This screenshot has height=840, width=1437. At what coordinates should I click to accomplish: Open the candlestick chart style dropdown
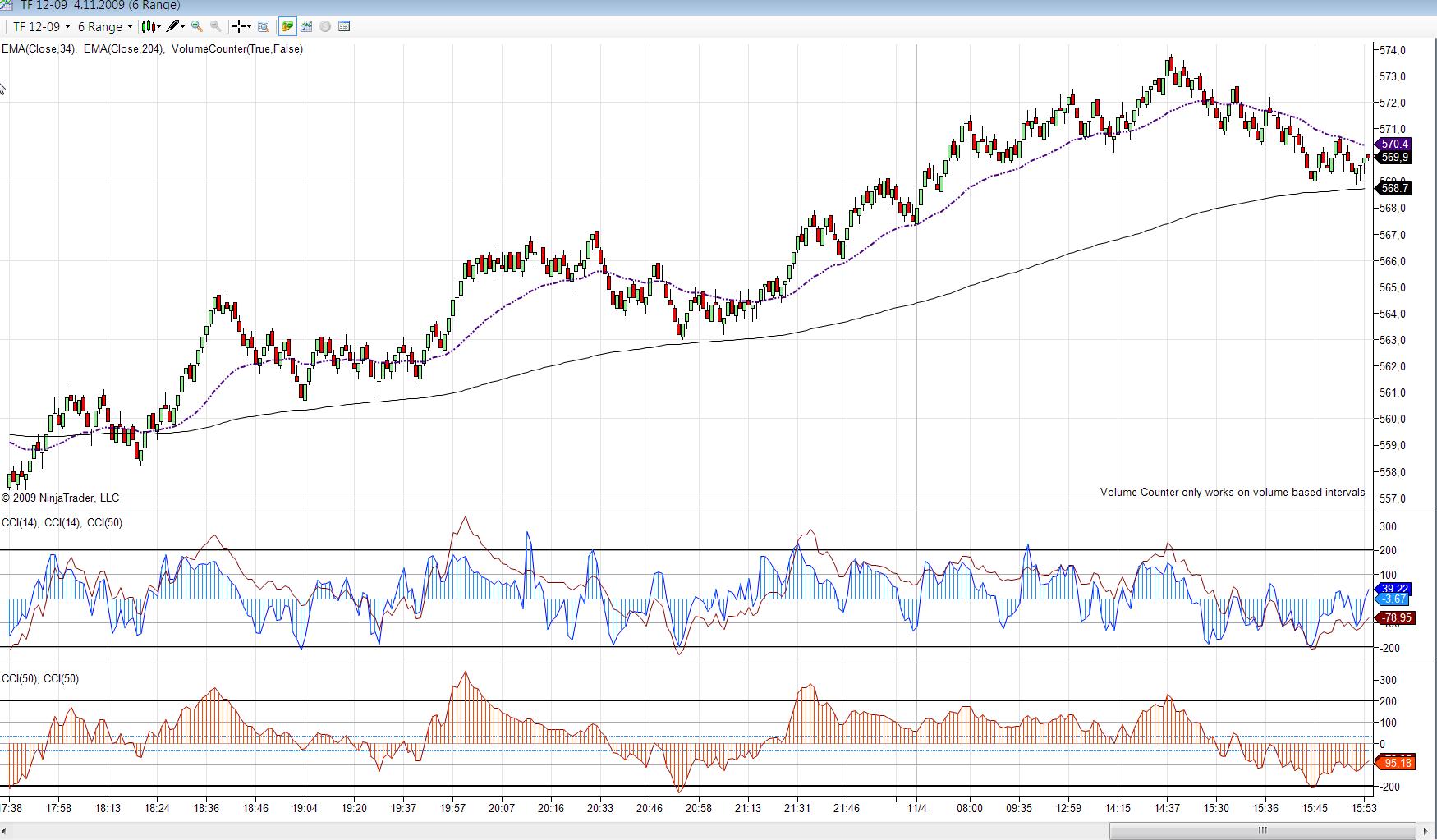point(150,26)
